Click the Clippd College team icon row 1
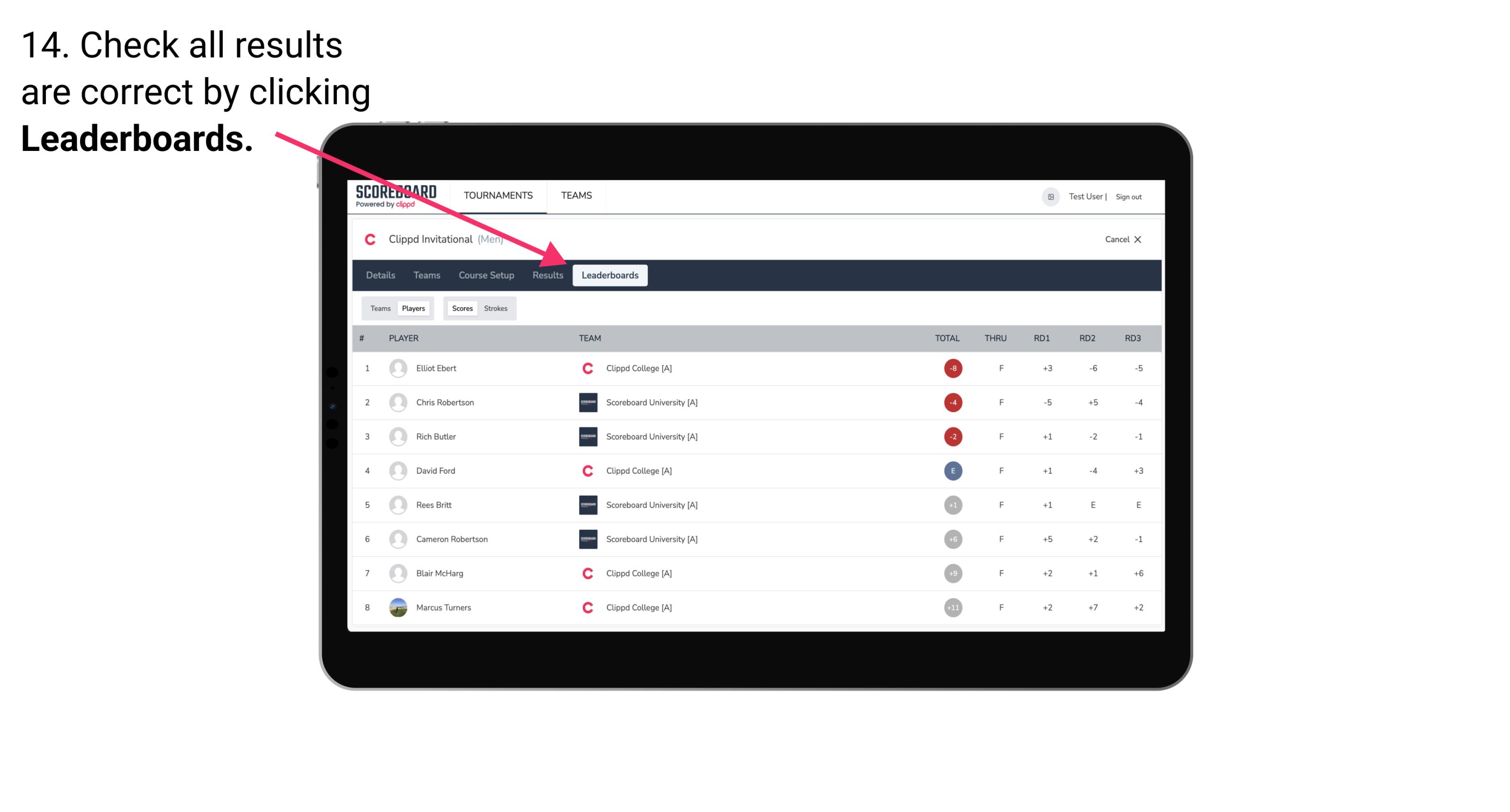 (x=585, y=368)
